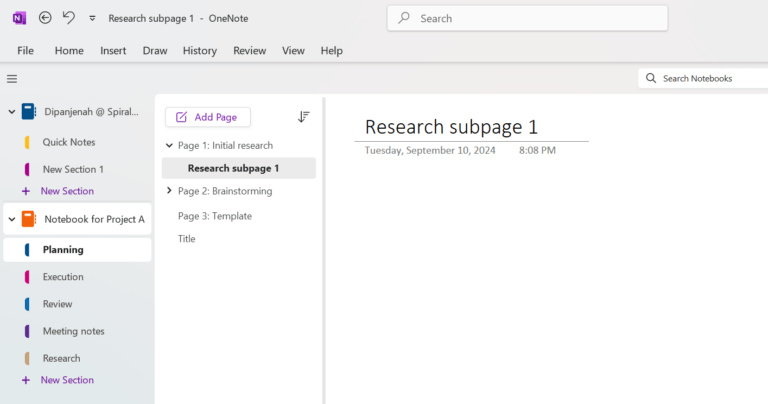Select the Notebook for Project A name
Image resolution: width=768 pixels, height=404 pixels.
click(95, 219)
